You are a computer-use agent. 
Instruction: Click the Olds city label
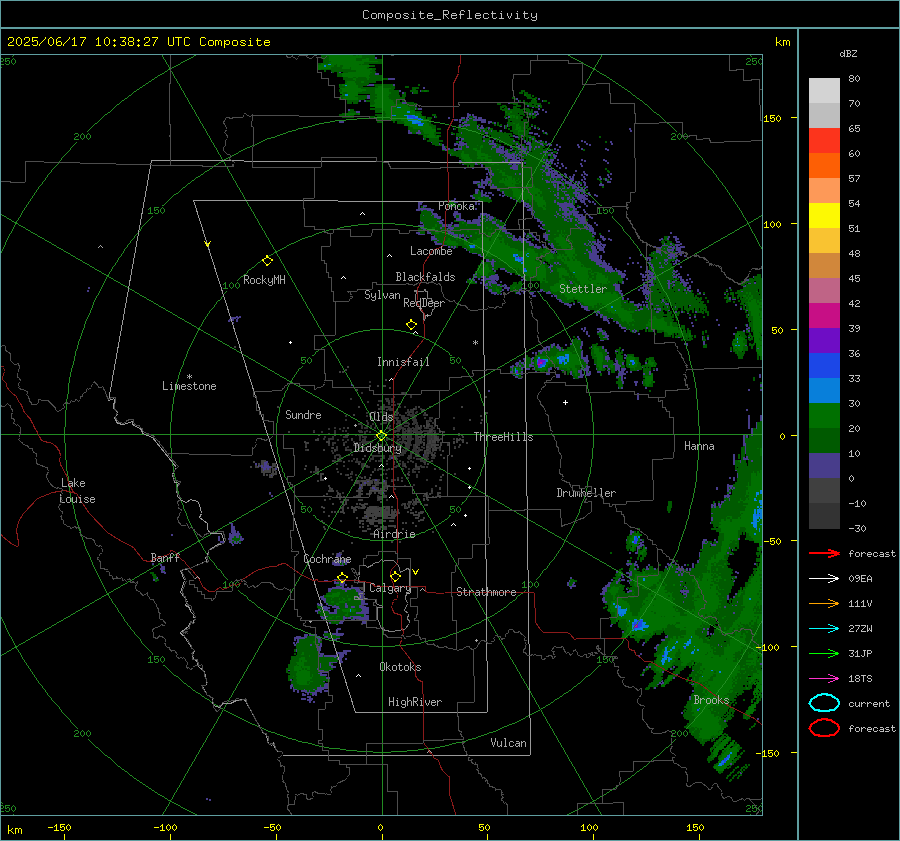(x=381, y=417)
